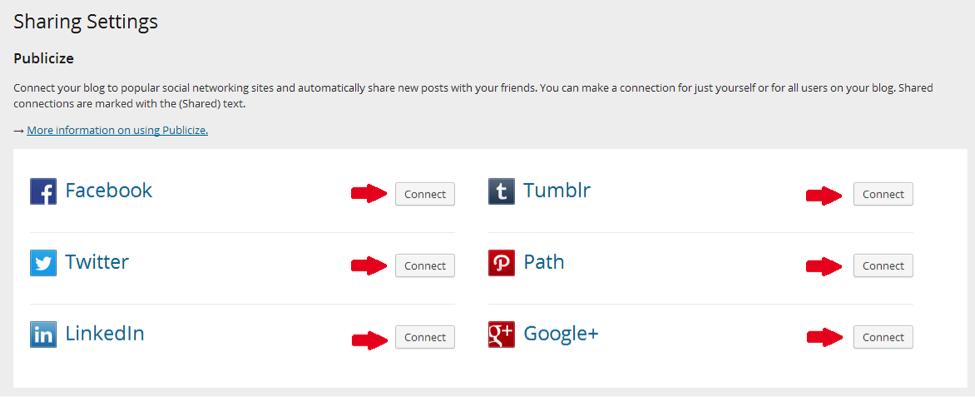This screenshot has width=975, height=397.
Task: Click the Facebook logo icon
Action: click(44, 192)
